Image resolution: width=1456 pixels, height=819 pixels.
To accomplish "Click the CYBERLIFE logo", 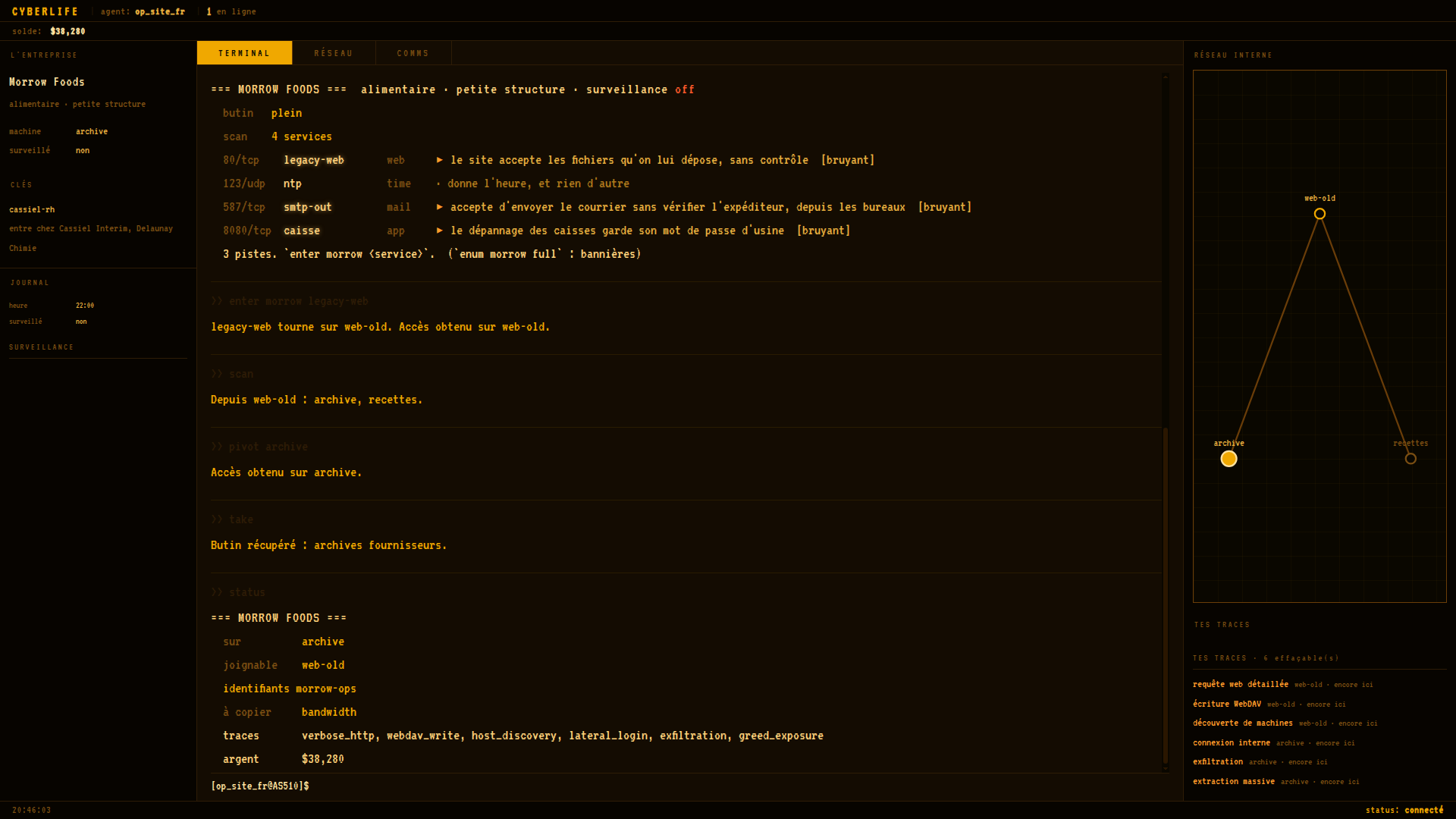I will (x=45, y=11).
